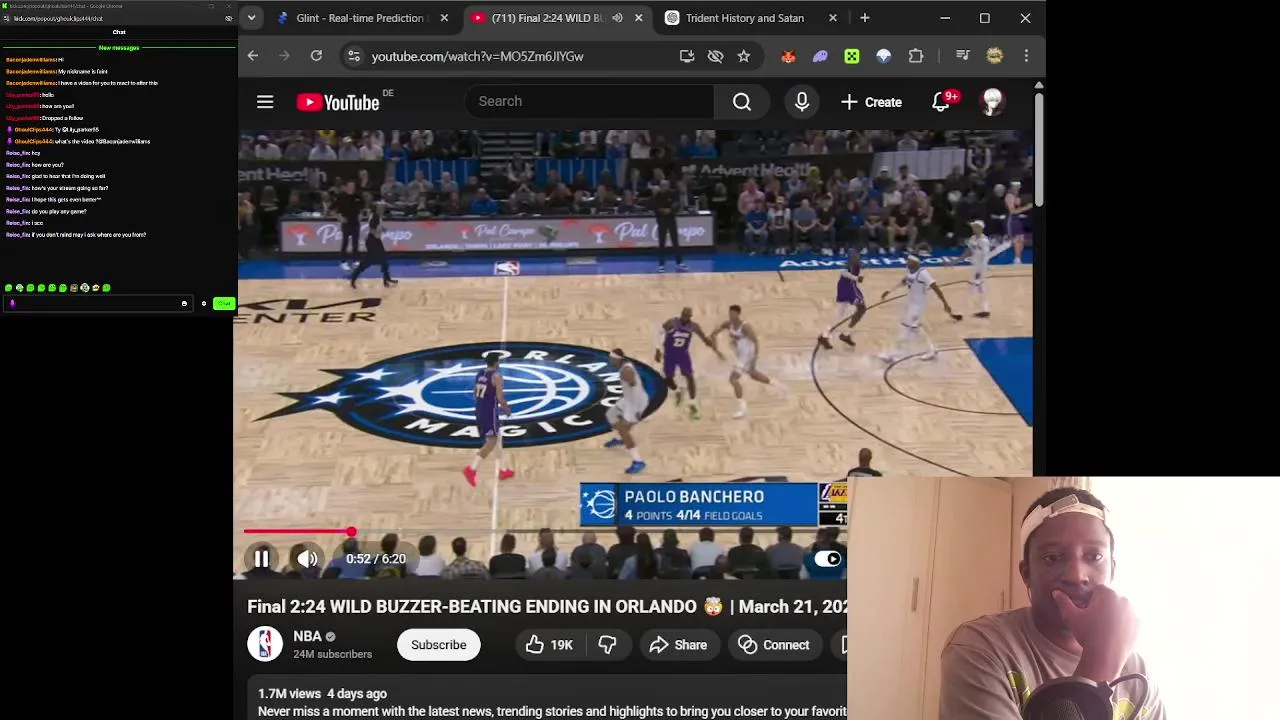Open the green dice extension

[x=852, y=56]
